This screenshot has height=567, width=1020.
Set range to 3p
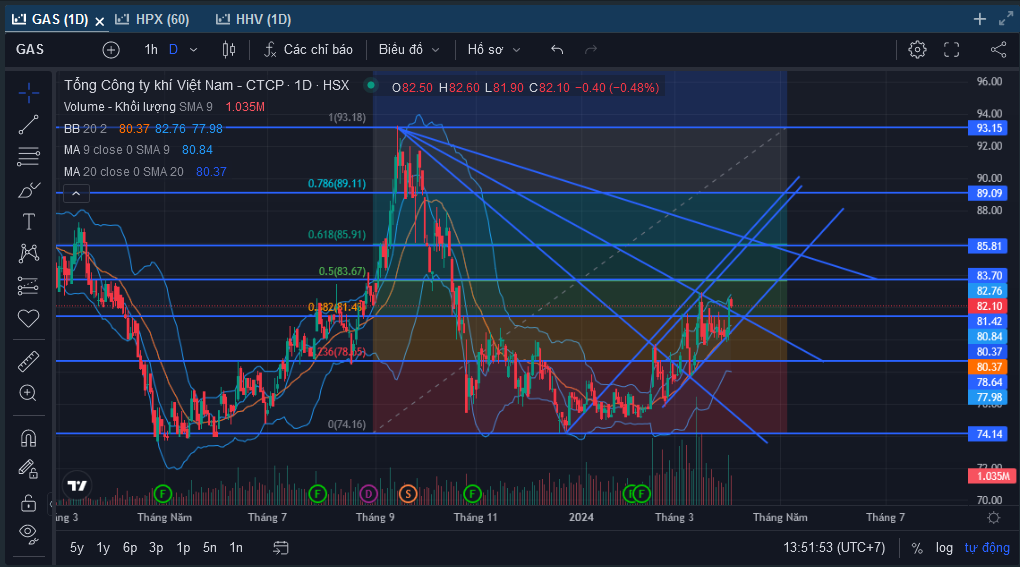[x=156, y=547]
